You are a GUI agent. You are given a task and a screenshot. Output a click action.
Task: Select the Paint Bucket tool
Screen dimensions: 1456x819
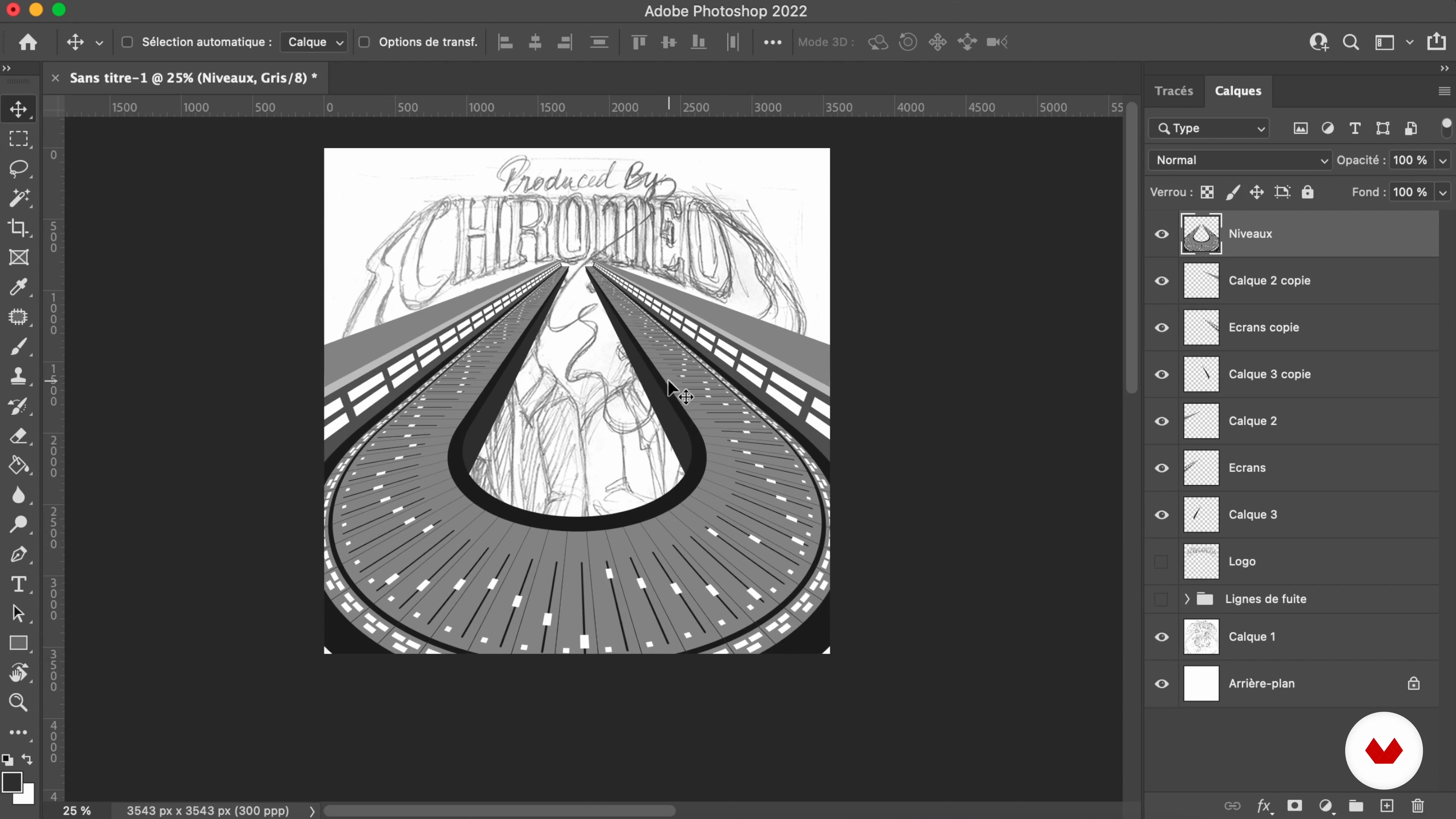19,465
